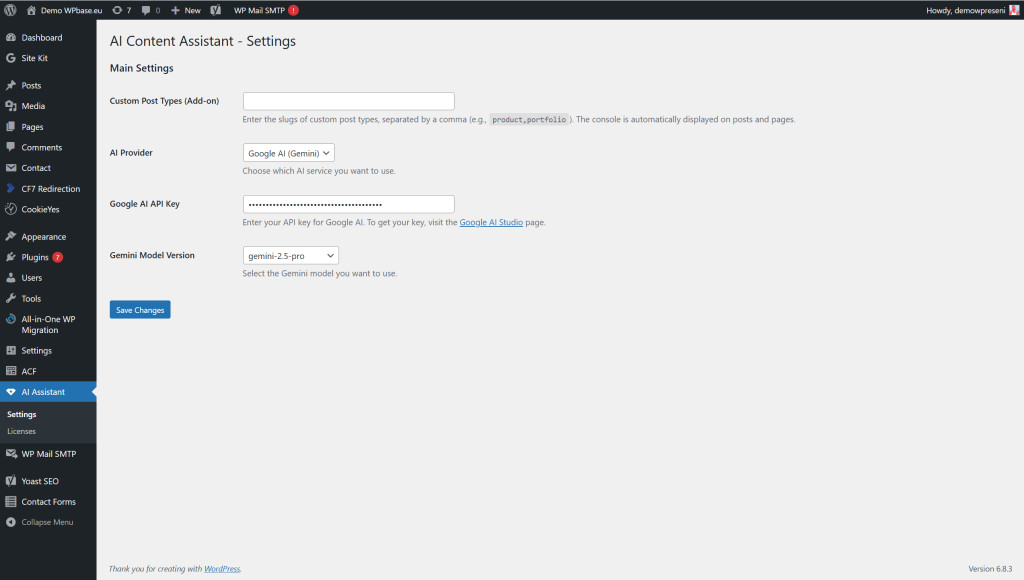
Task: Click the Save Changes button
Action: pos(140,310)
